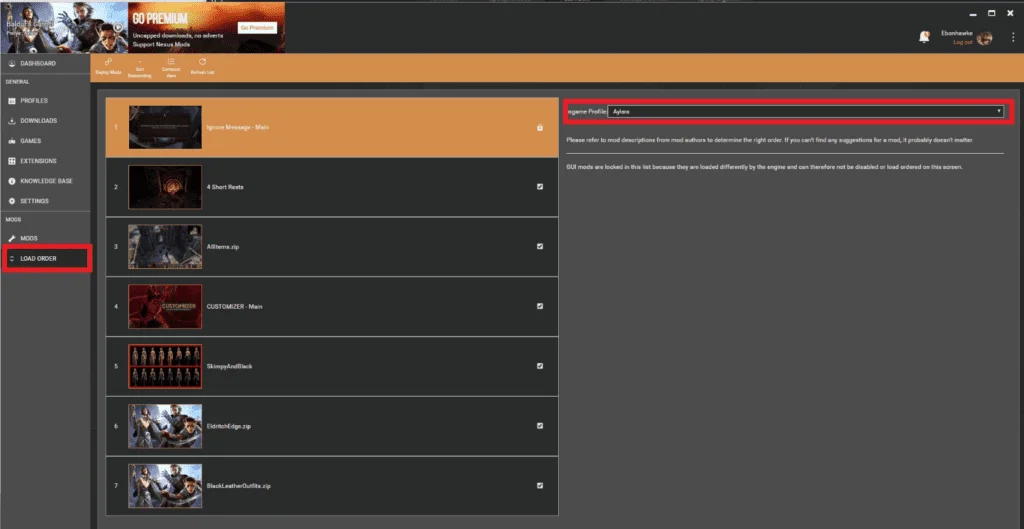This screenshot has width=1024, height=529.
Task: Click the Log out link
Action: click(962, 42)
